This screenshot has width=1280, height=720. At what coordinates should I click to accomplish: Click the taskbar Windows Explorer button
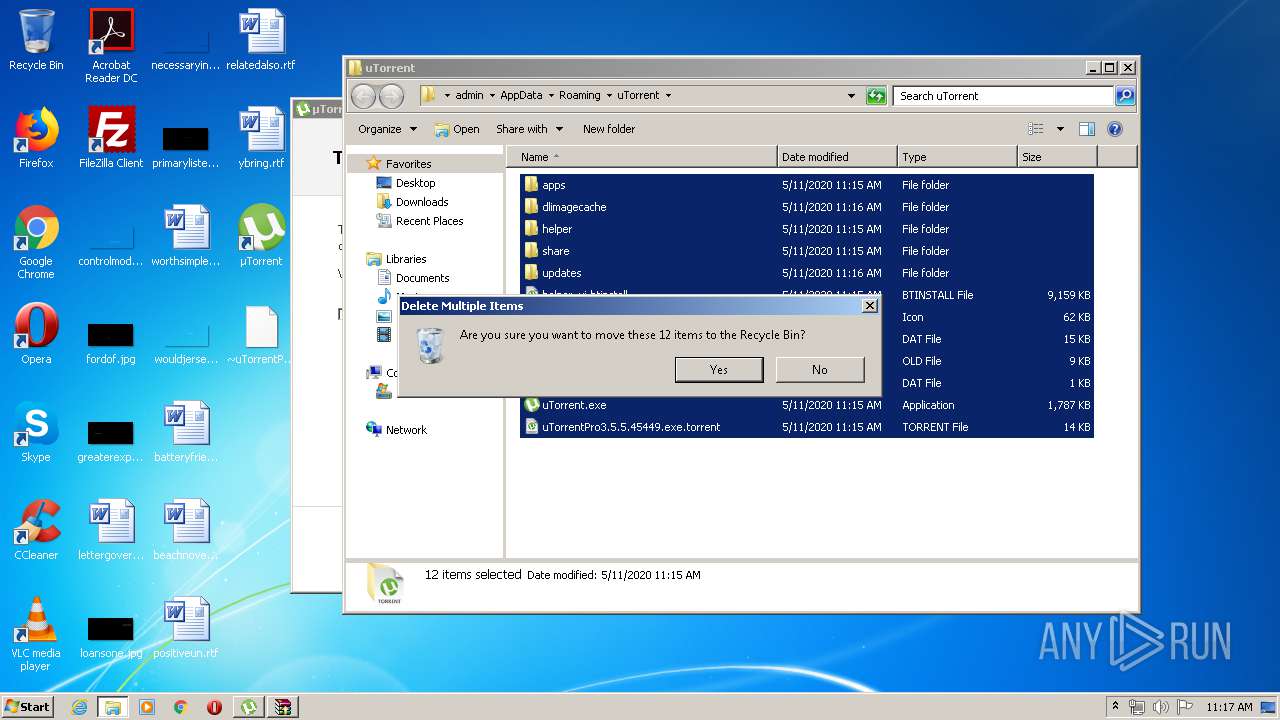pyautogui.click(x=113, y=707)
